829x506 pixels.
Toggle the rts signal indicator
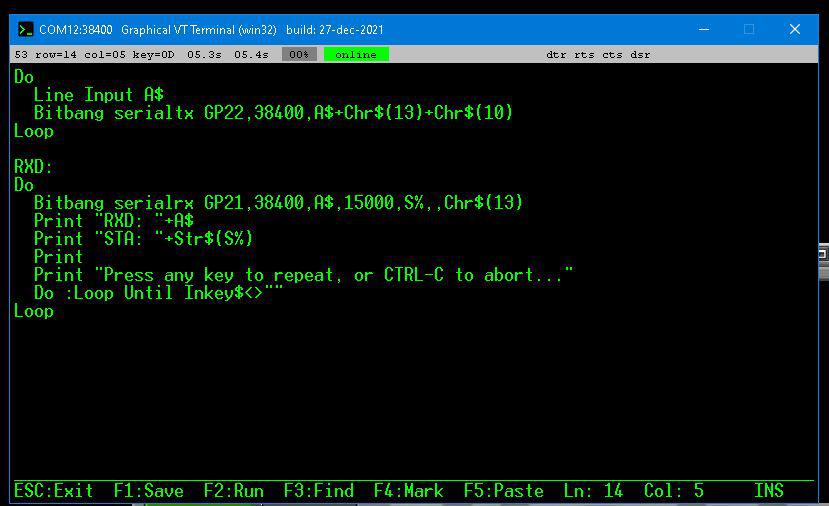coord(585,54)
